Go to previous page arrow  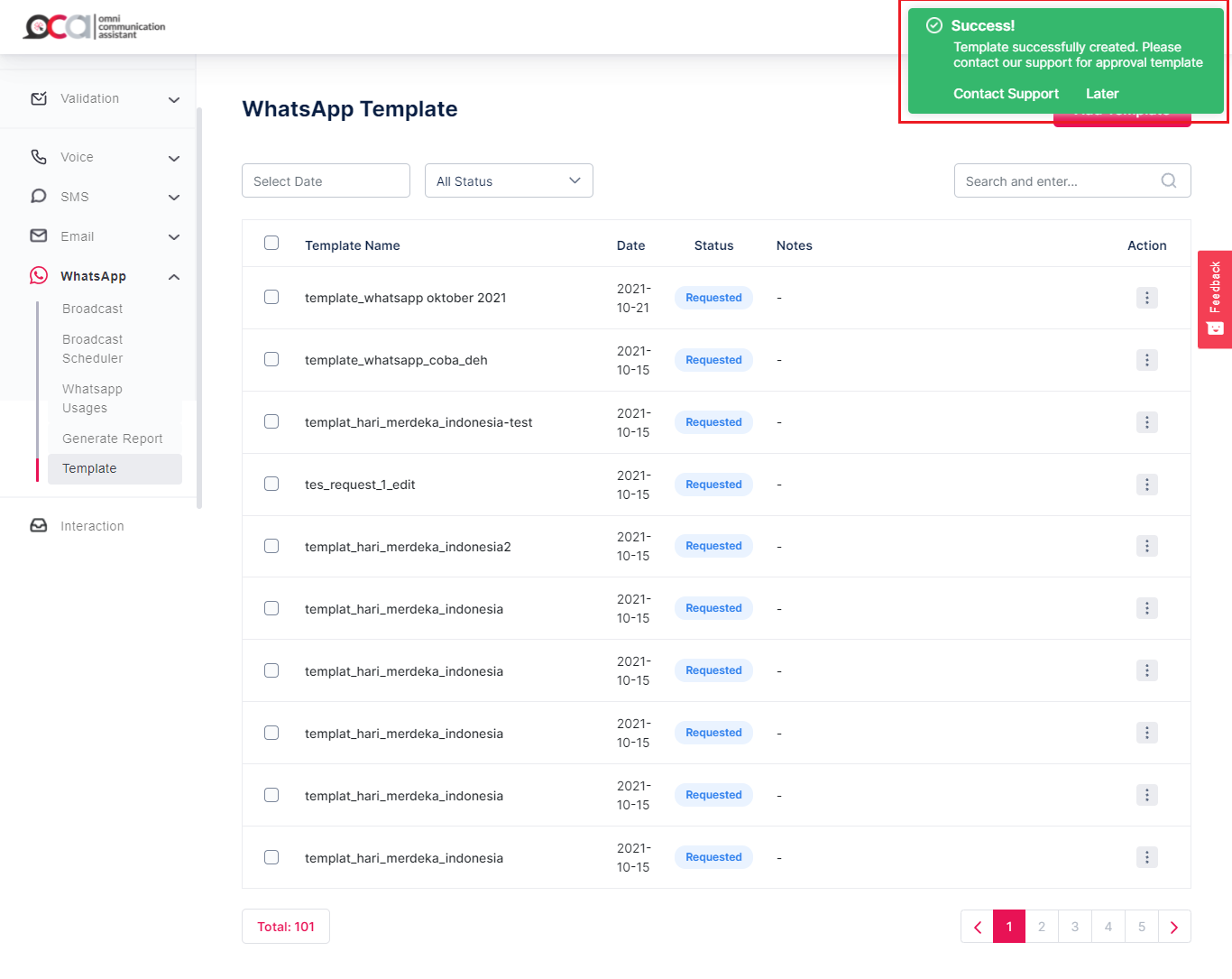coord(977,927)
